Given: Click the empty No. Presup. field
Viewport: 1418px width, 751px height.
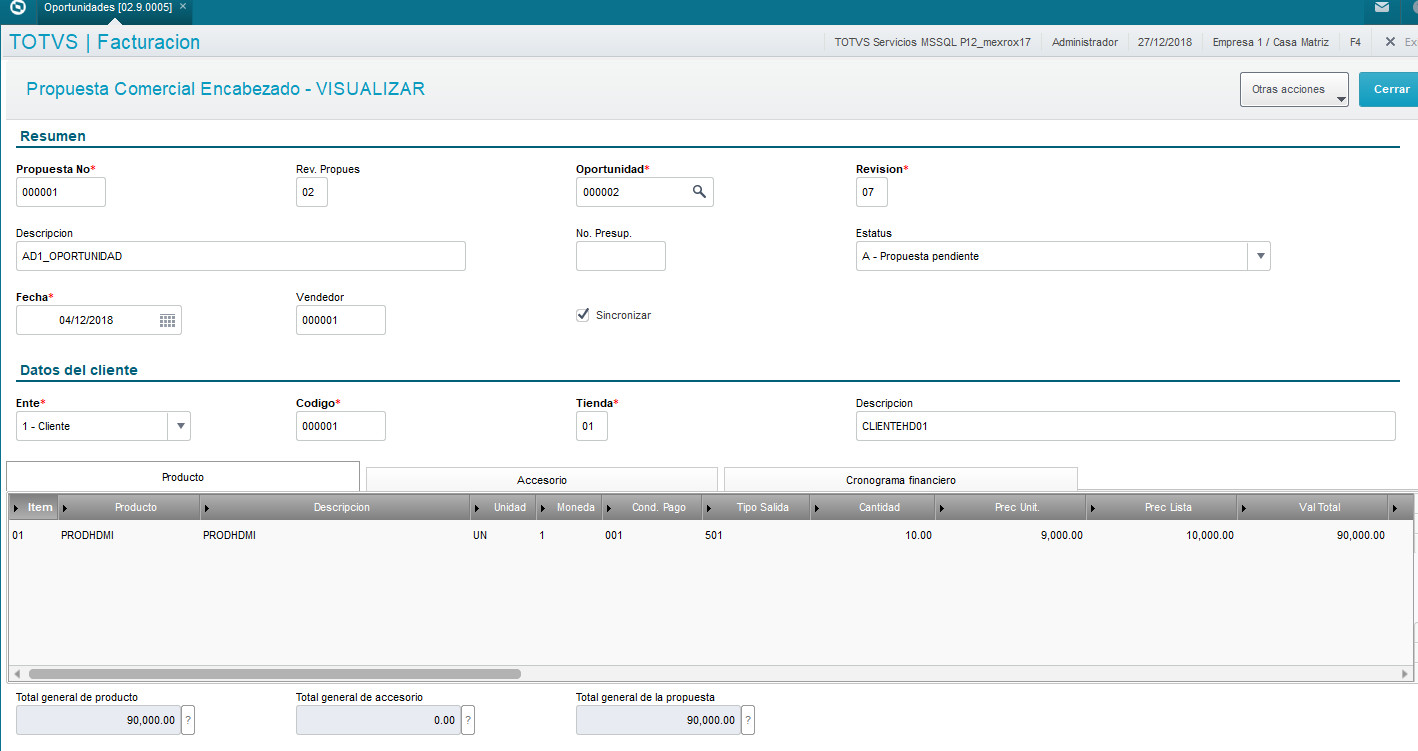Looking at the screenshot, I should [x=621, y=256].
